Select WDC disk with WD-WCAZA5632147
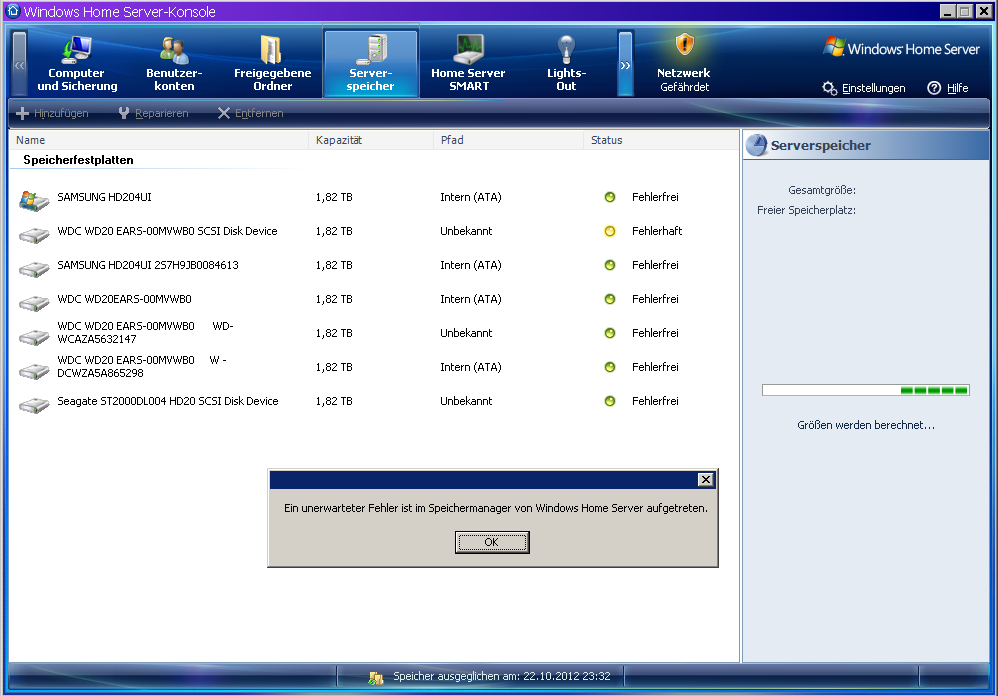This screenshot has height=696, width=998. (145, 333)
